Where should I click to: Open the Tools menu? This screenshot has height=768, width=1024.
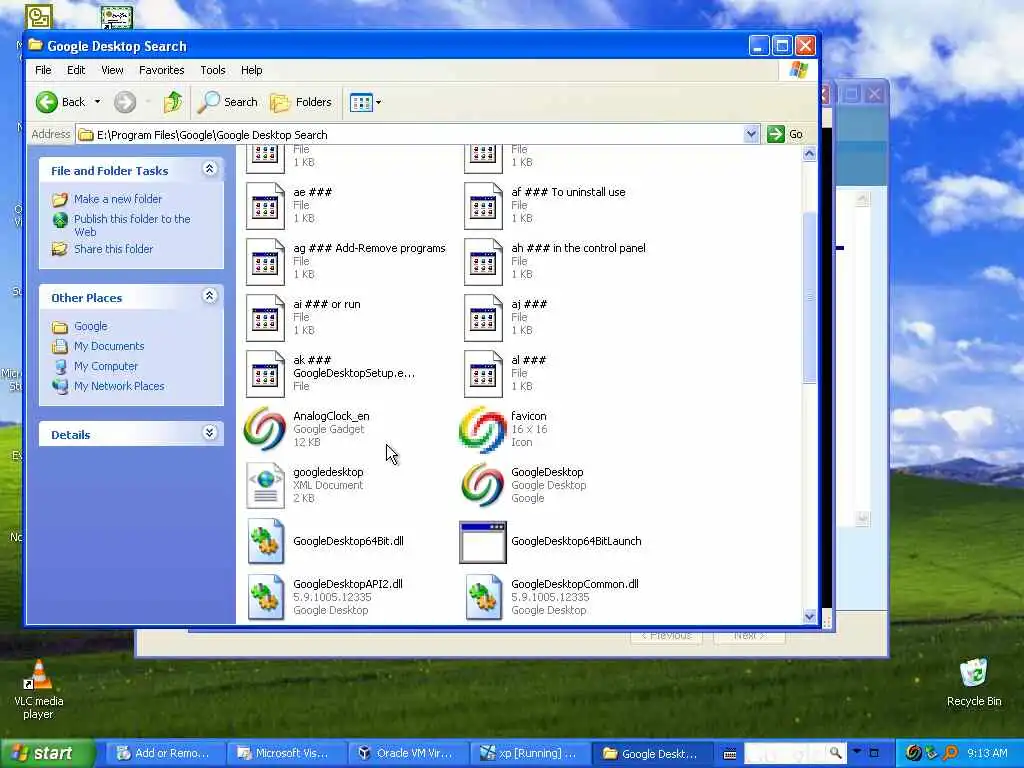pos(212,70)
